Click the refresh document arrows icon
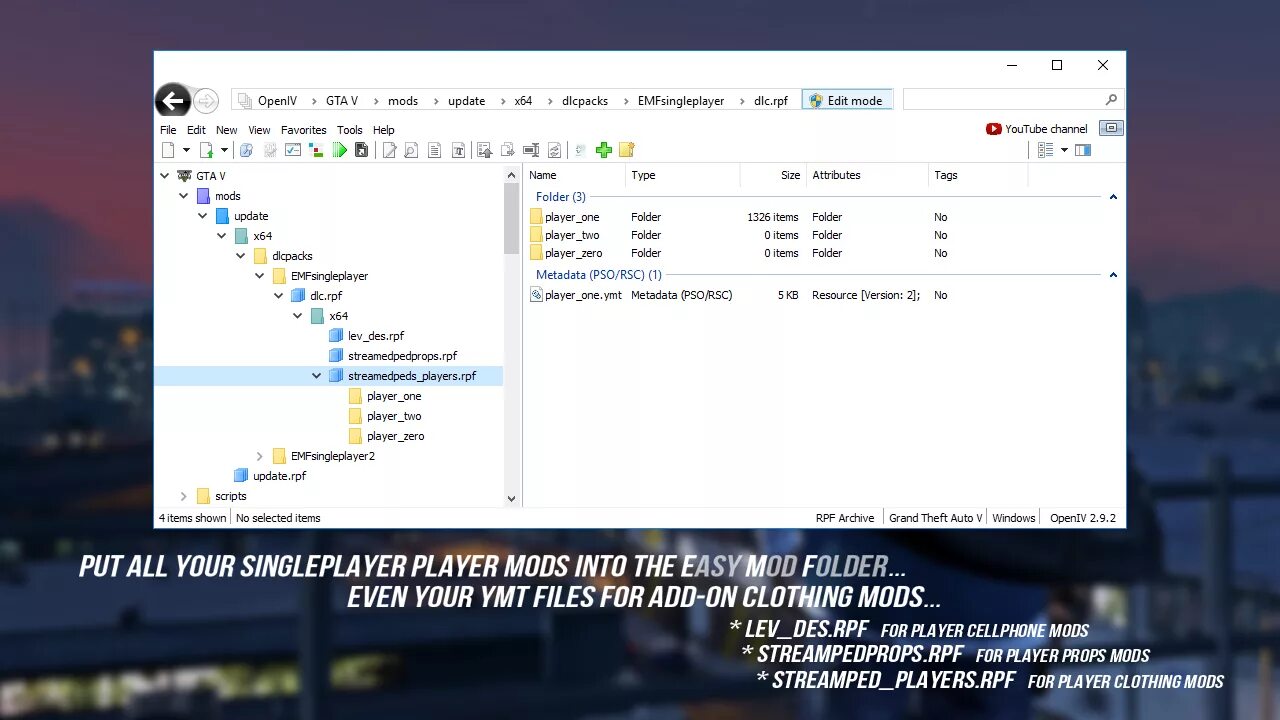This screenshot has width=1280, height=720. (555, 150)
